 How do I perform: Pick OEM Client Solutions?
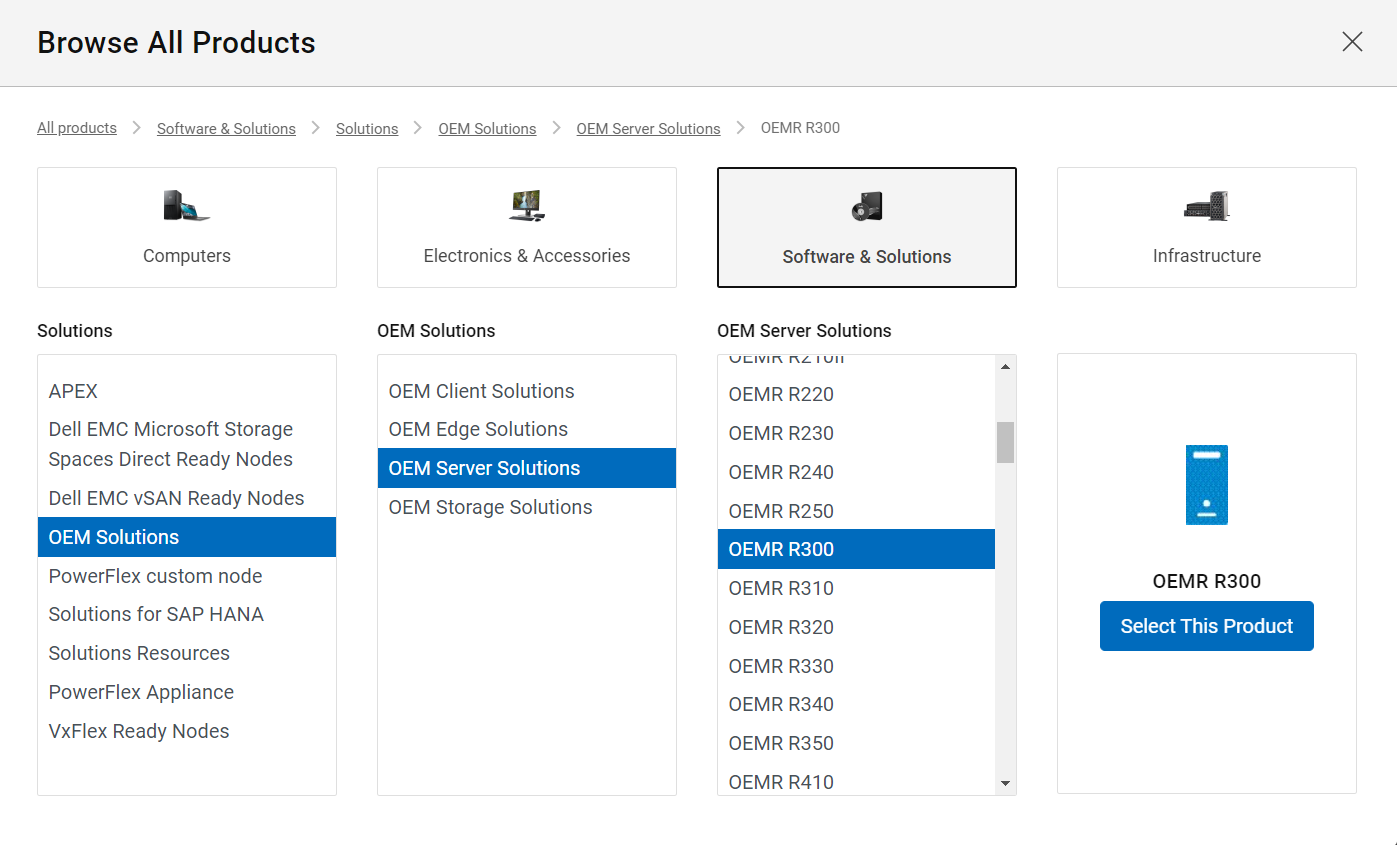481,391
